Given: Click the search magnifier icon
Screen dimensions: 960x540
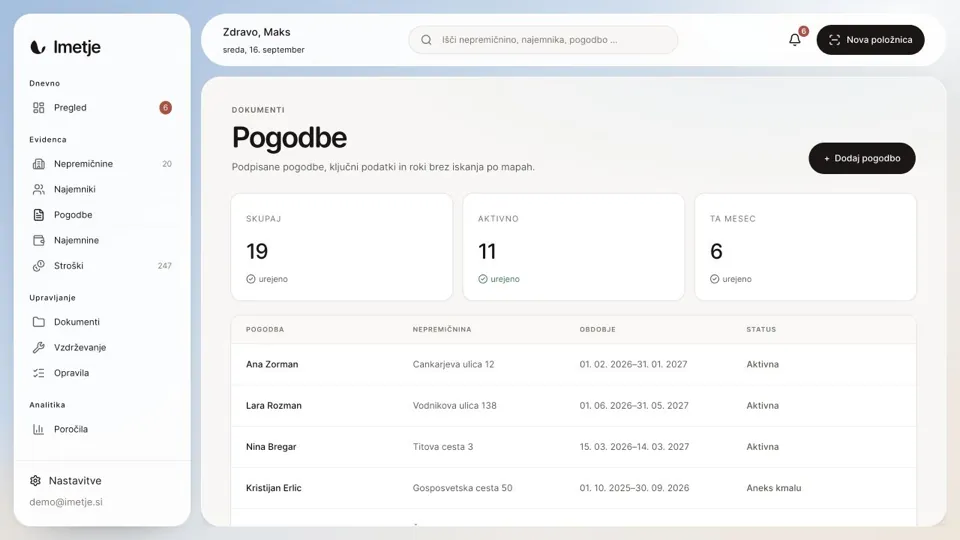Looking at the screenshot, I should click(426, 40).
